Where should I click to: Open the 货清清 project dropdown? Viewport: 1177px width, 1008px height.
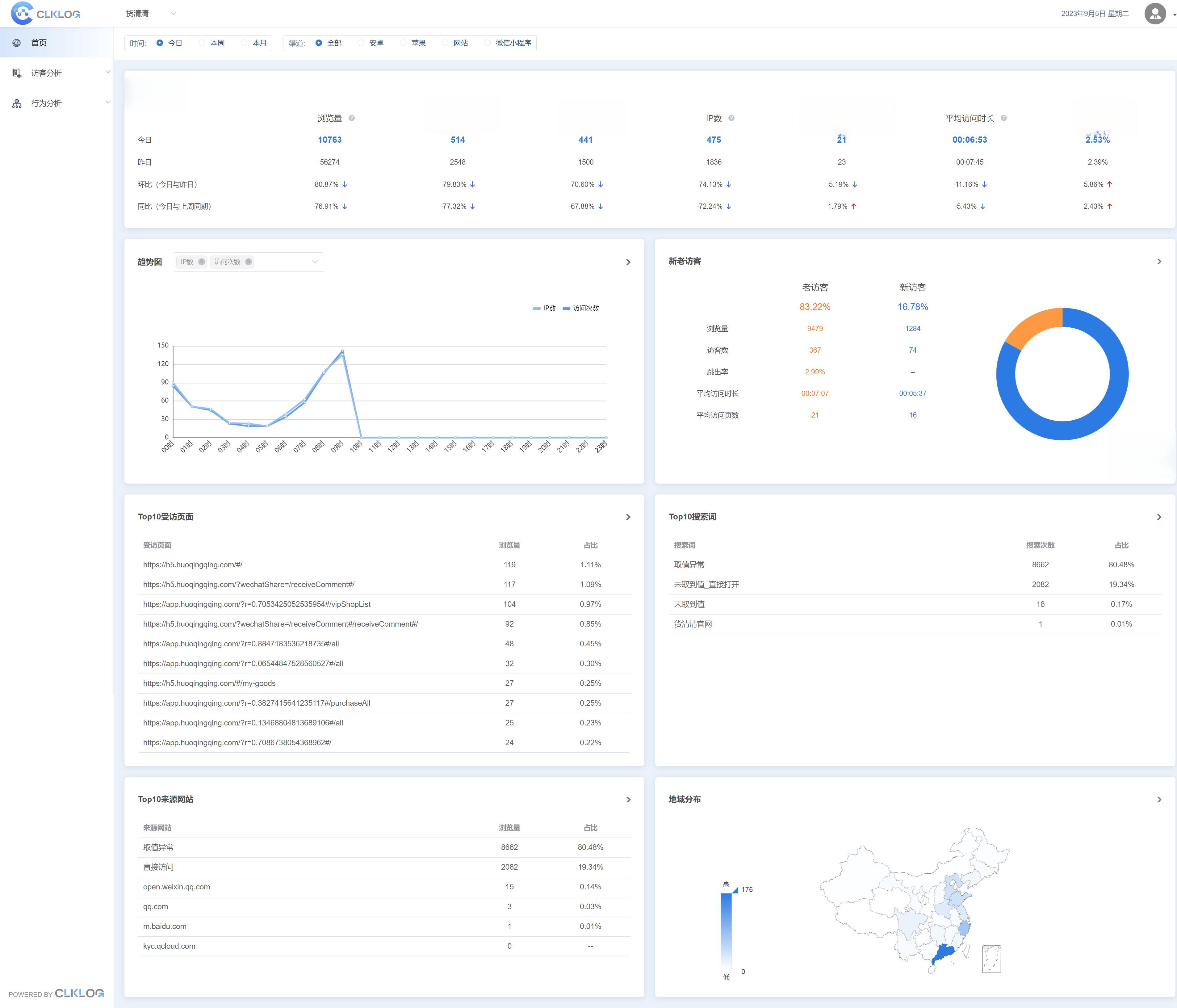click(x=151, y=14)
